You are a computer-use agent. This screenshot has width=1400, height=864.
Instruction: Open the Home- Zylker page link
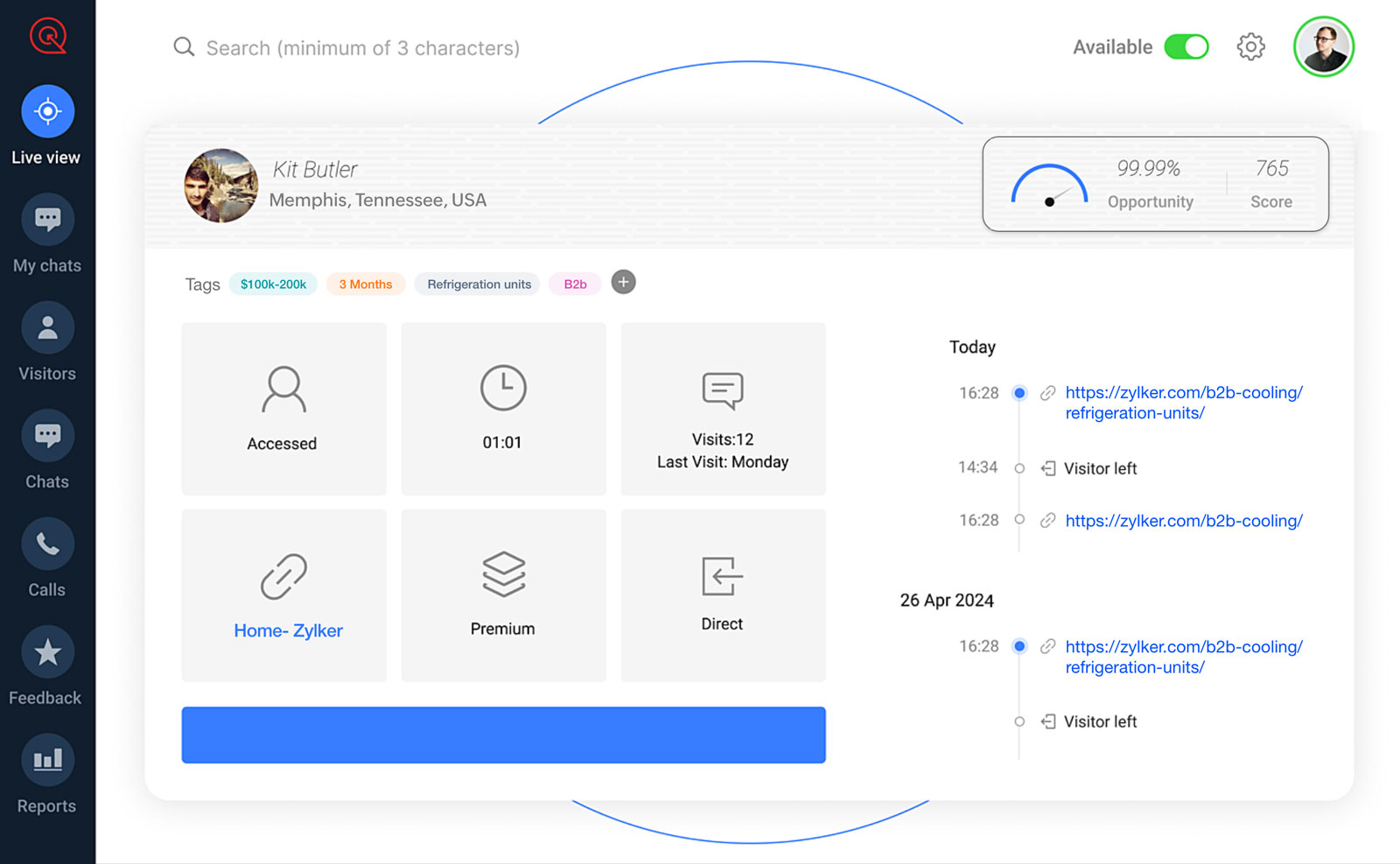click(287, 630)
